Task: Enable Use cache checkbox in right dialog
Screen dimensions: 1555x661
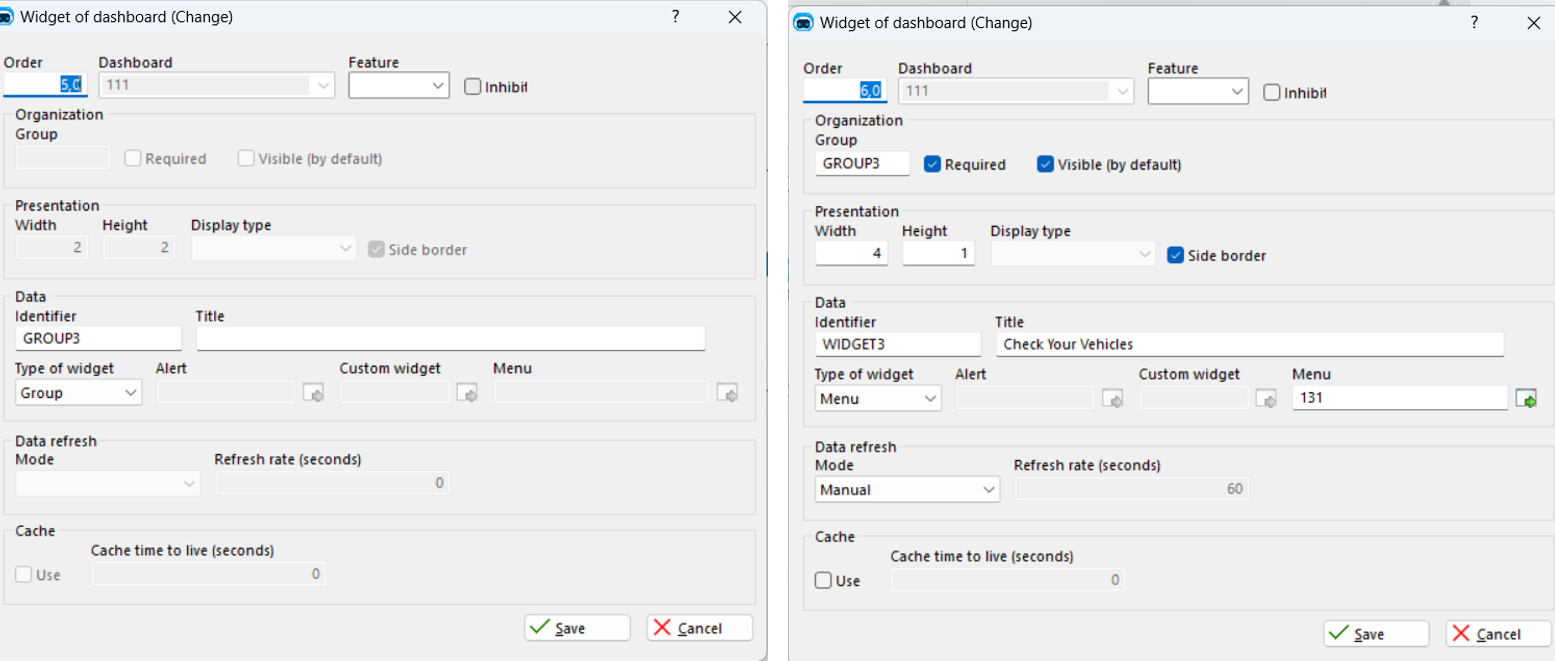Action: point(823,580)
